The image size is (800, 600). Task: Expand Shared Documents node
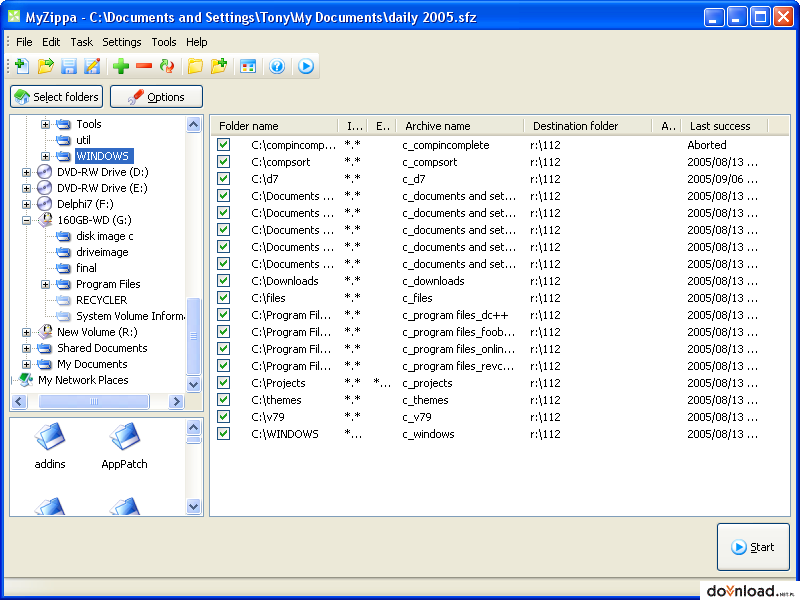point(27,348)
